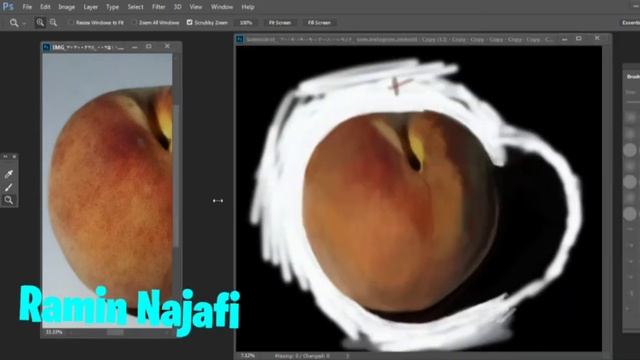This screenshot has width=640, height=360.
Task: Open the Essentials workspace switcher
Action: point(630,23)
